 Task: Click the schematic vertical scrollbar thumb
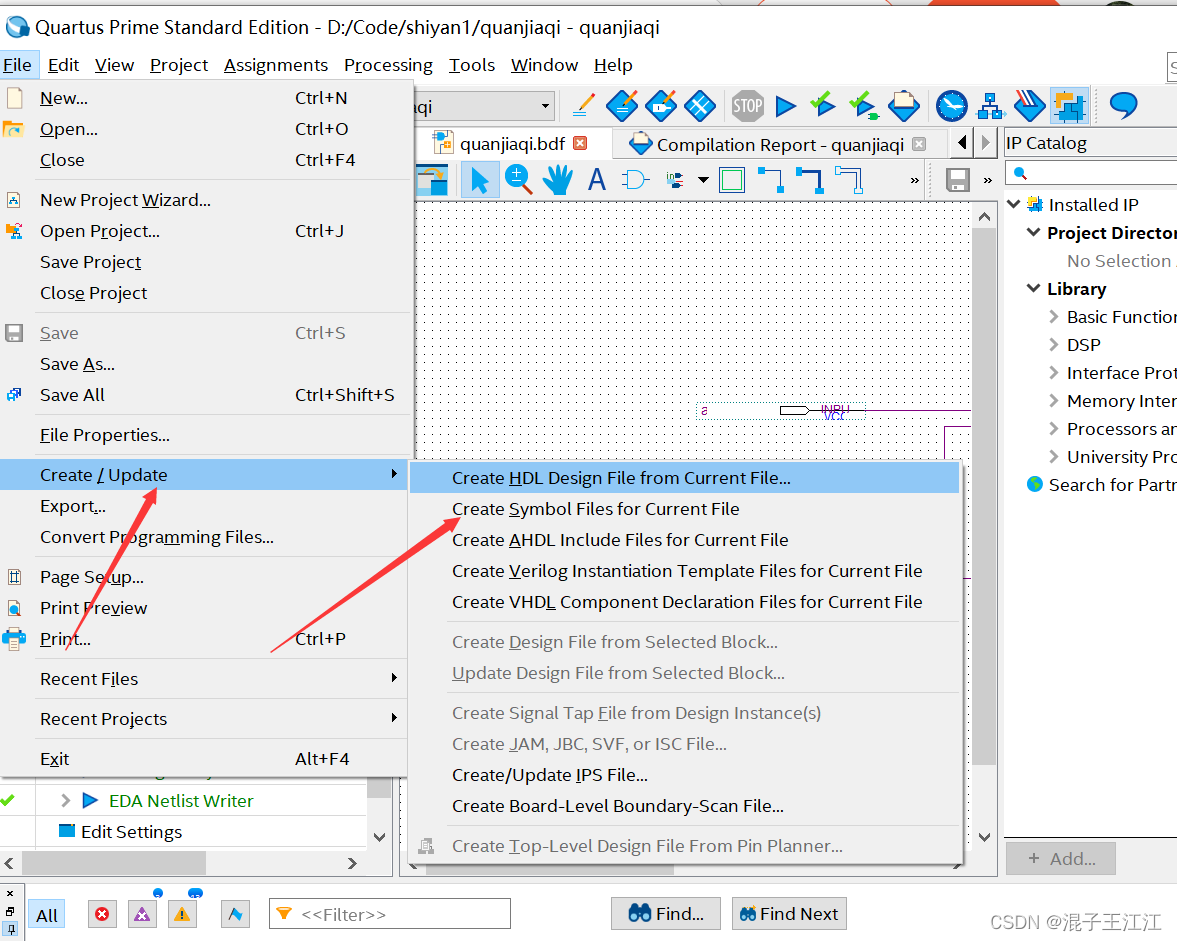pyautogui.click(x=984, y=495)
